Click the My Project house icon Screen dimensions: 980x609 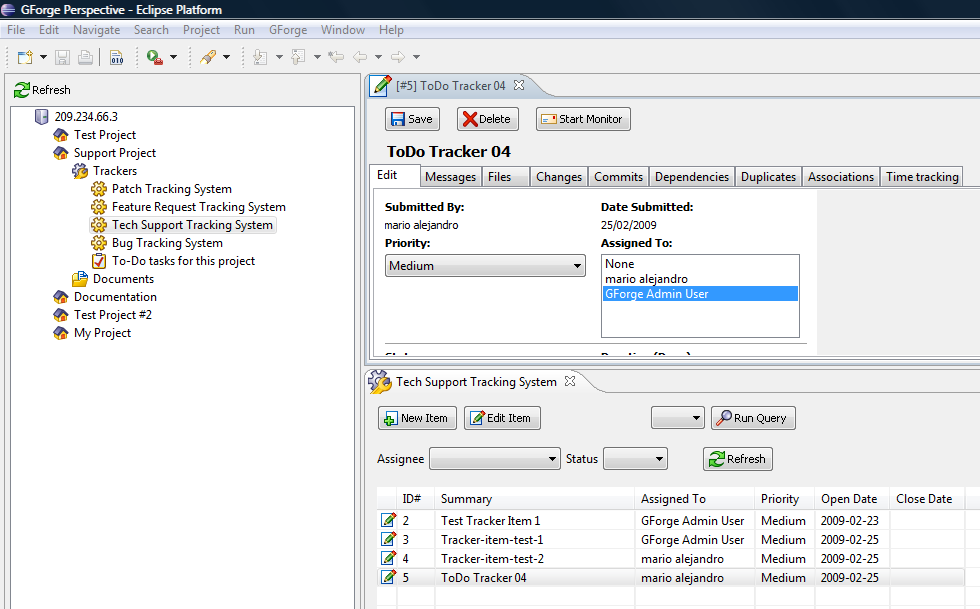click(x=61, y=333)
